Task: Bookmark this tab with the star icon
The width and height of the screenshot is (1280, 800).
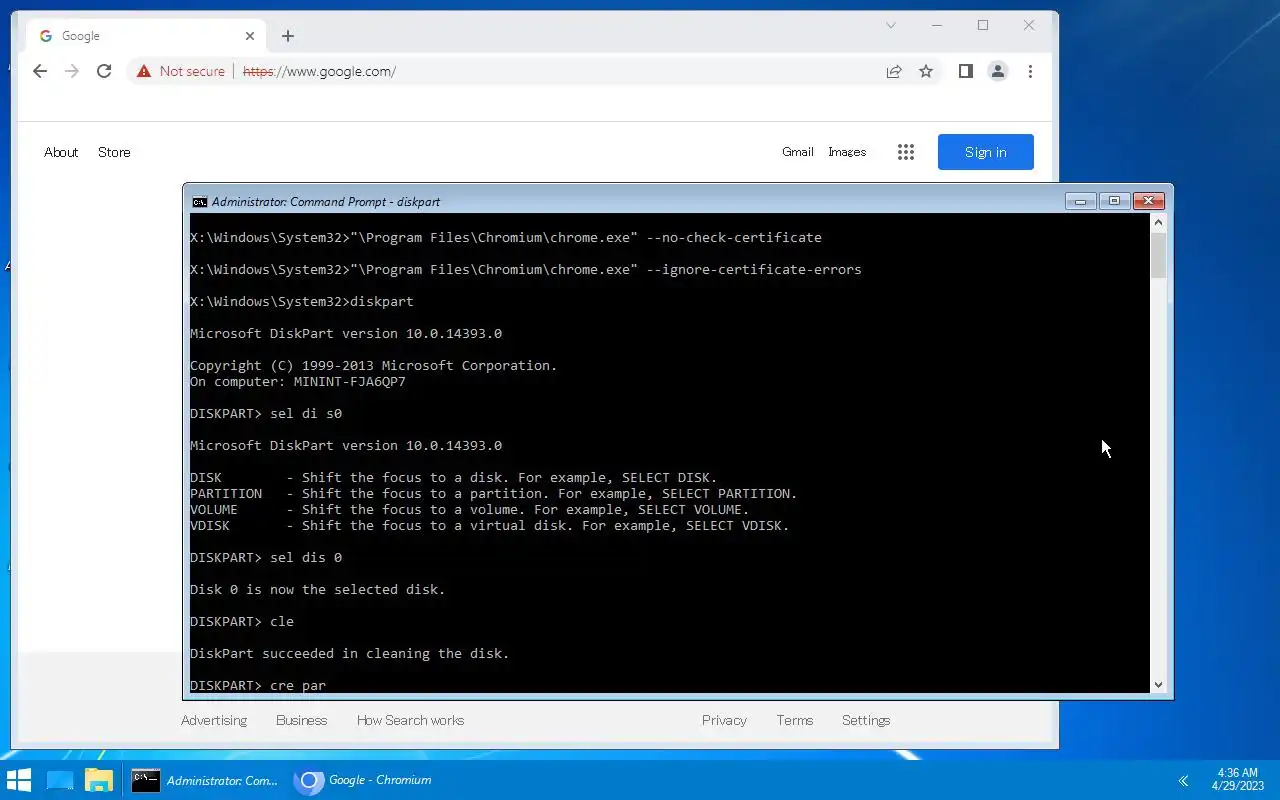Action: pyautogui.click(x=926, y=71)
